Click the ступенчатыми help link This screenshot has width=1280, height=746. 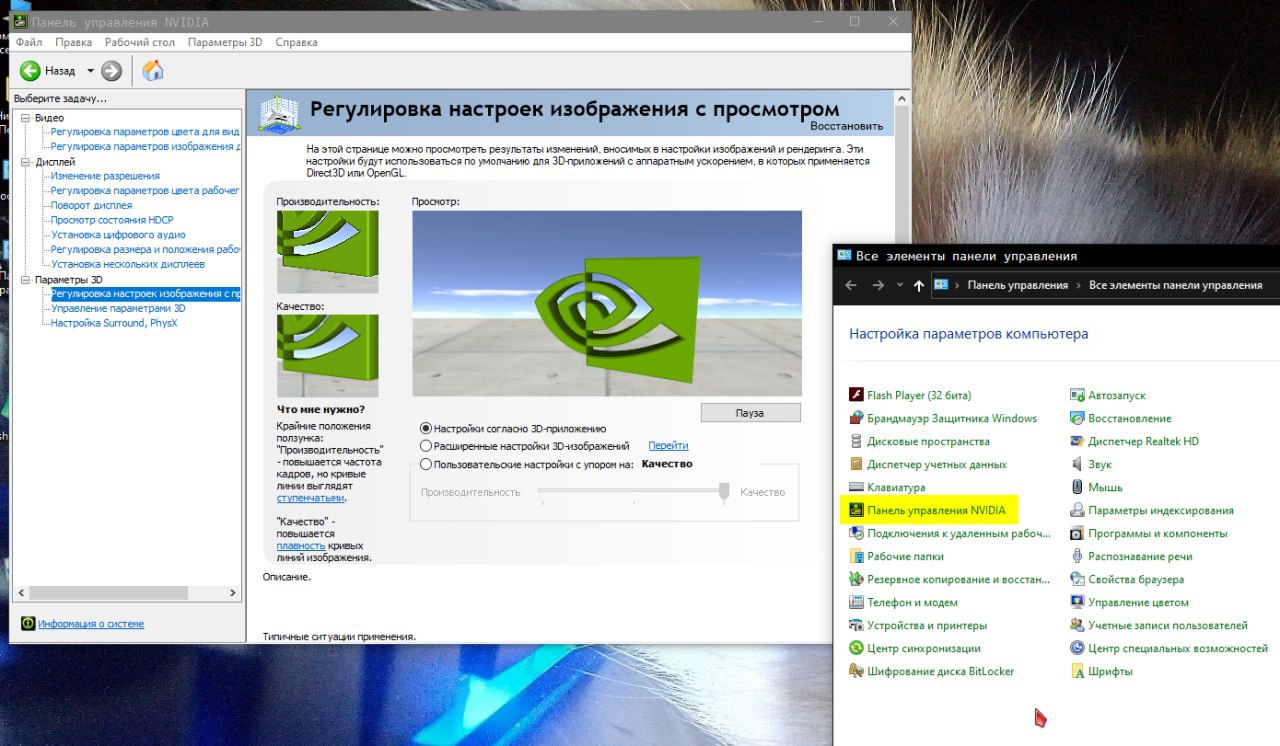pyautogui.click(x=310, y=498)
